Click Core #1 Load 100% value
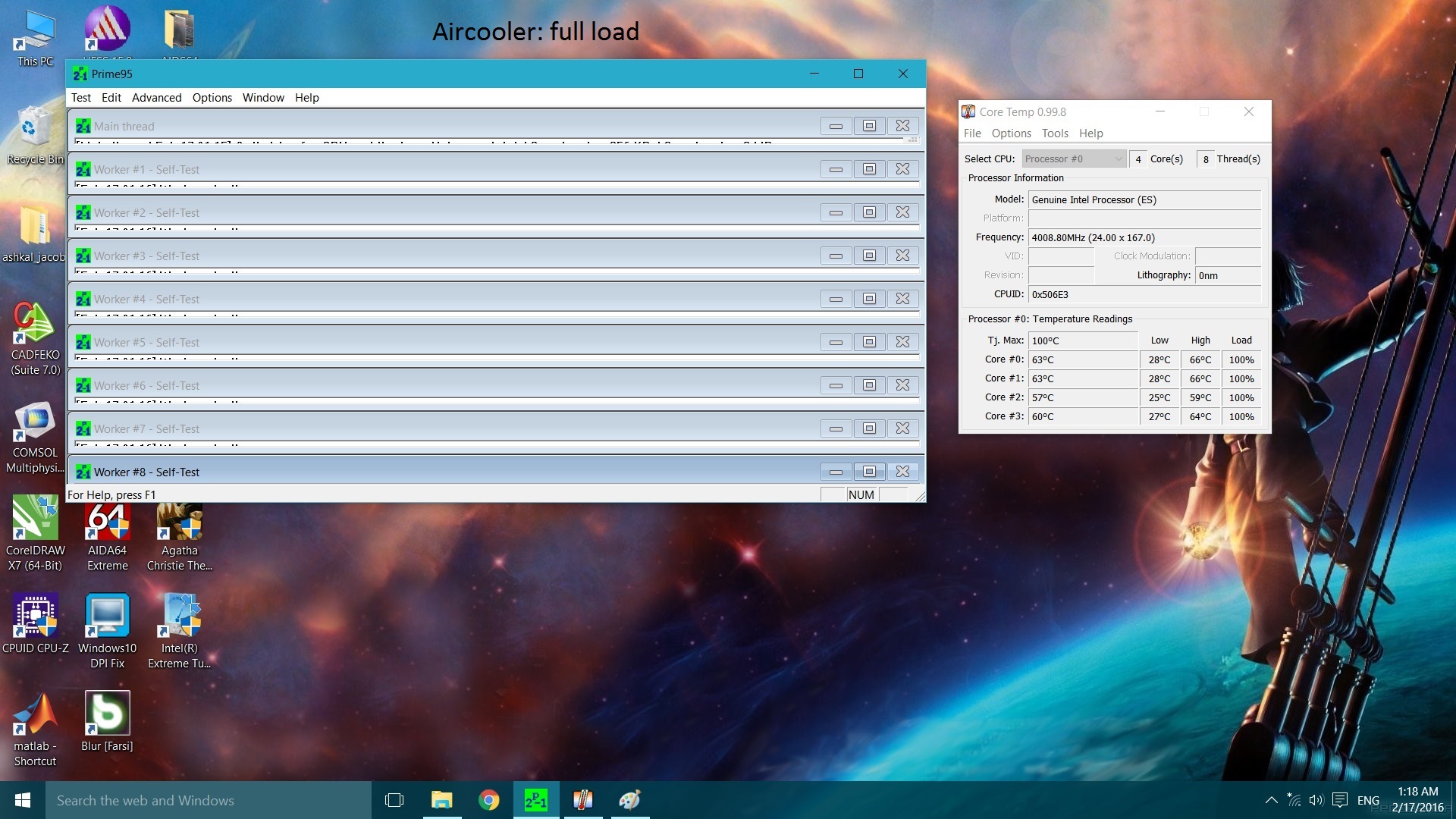Screen dimensions: 1456x819 [1241, 378]
